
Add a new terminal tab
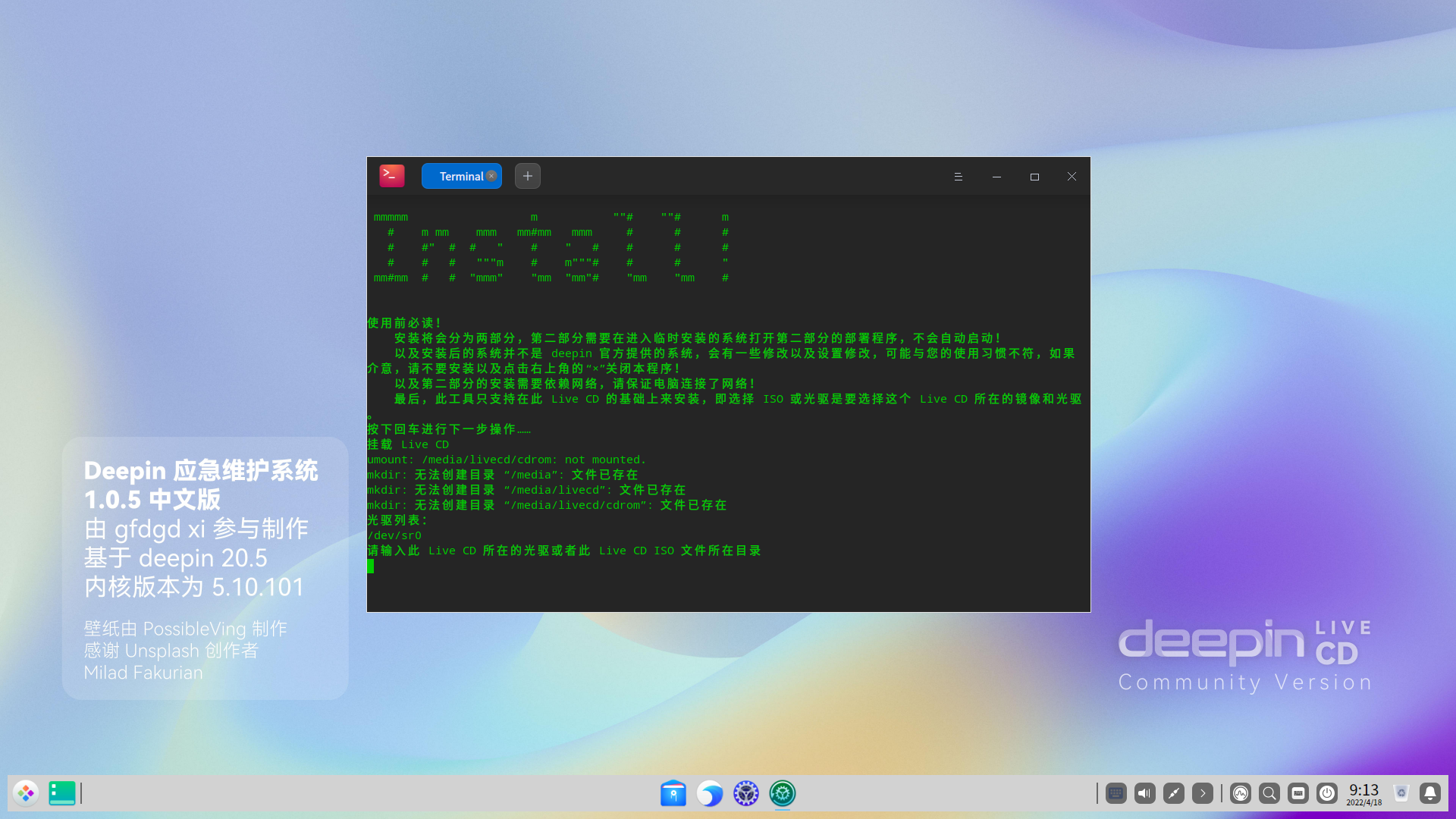528,176
